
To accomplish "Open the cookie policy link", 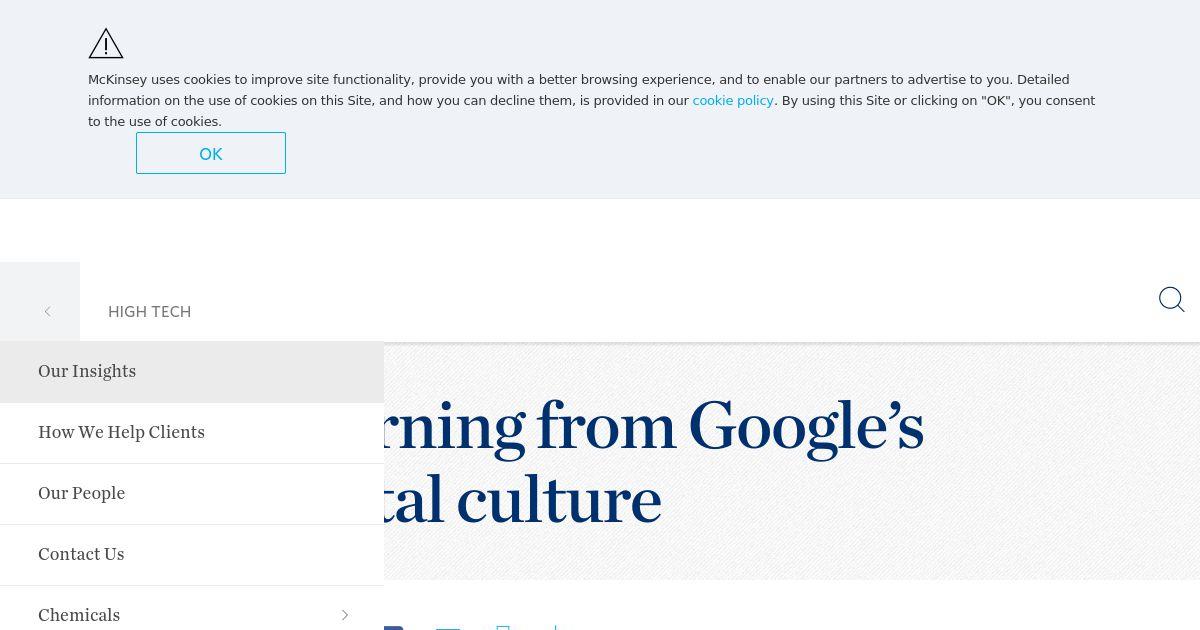I will point(733,100).
